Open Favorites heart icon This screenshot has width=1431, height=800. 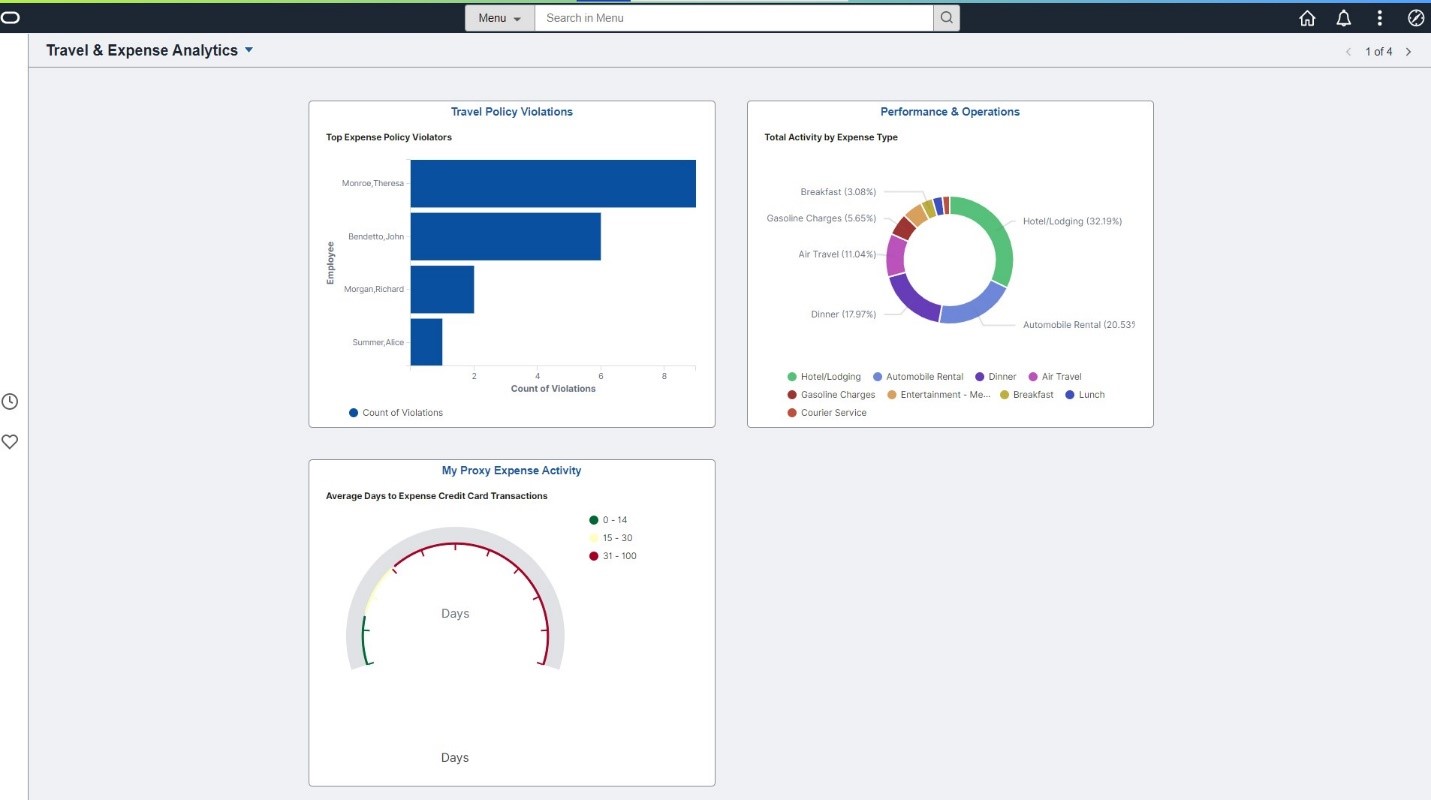[10, 442]
